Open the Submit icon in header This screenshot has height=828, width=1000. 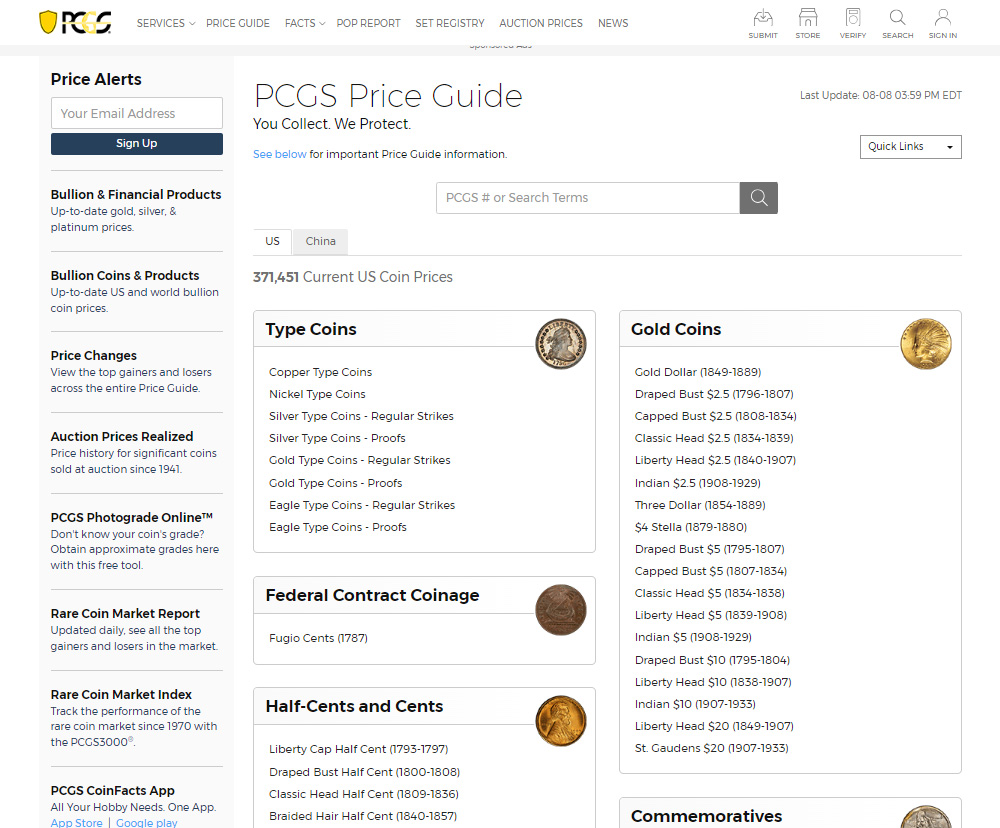point(763,22)
